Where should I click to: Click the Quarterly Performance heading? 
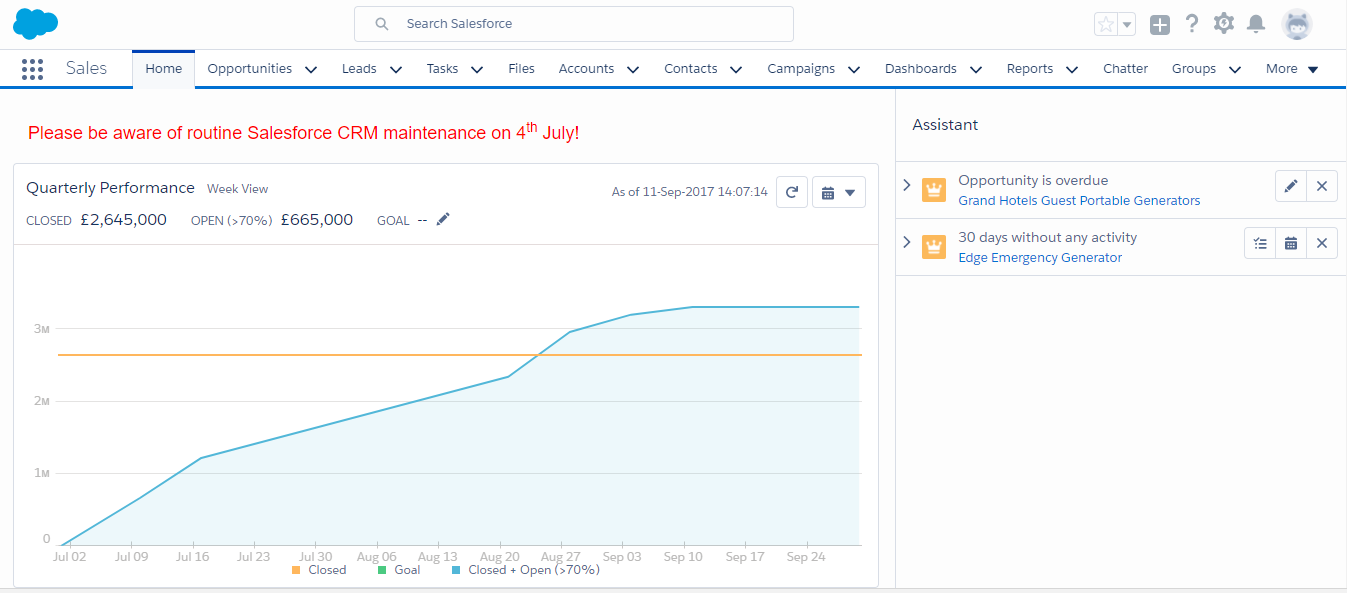[x=110, y=188]
